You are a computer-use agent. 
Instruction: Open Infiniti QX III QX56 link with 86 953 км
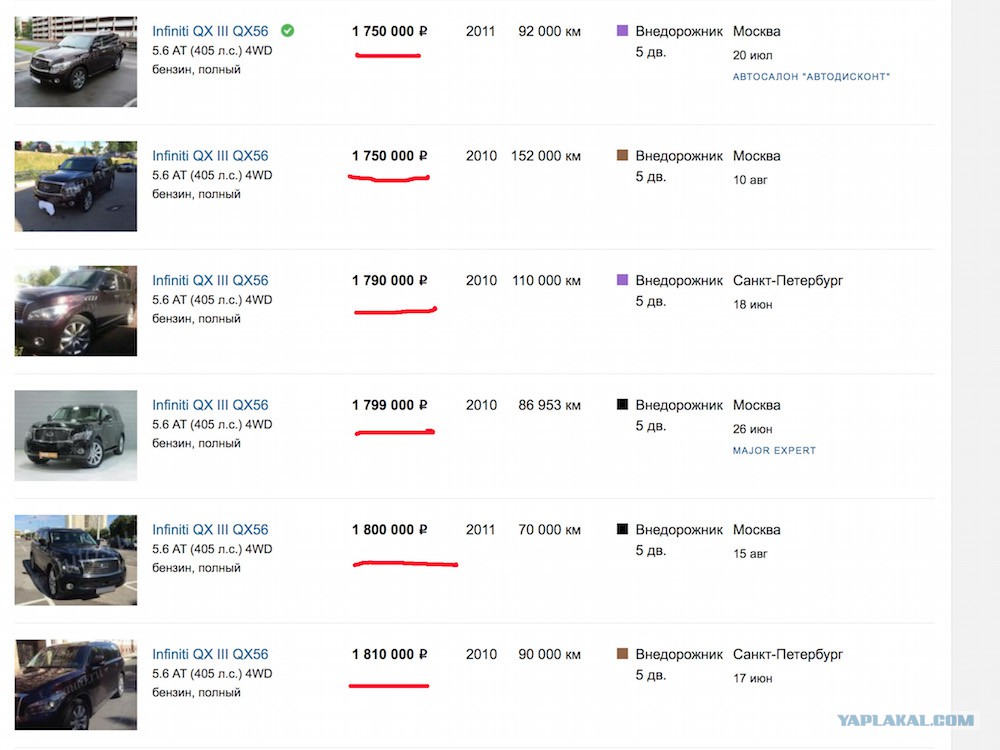pos(210,405)
